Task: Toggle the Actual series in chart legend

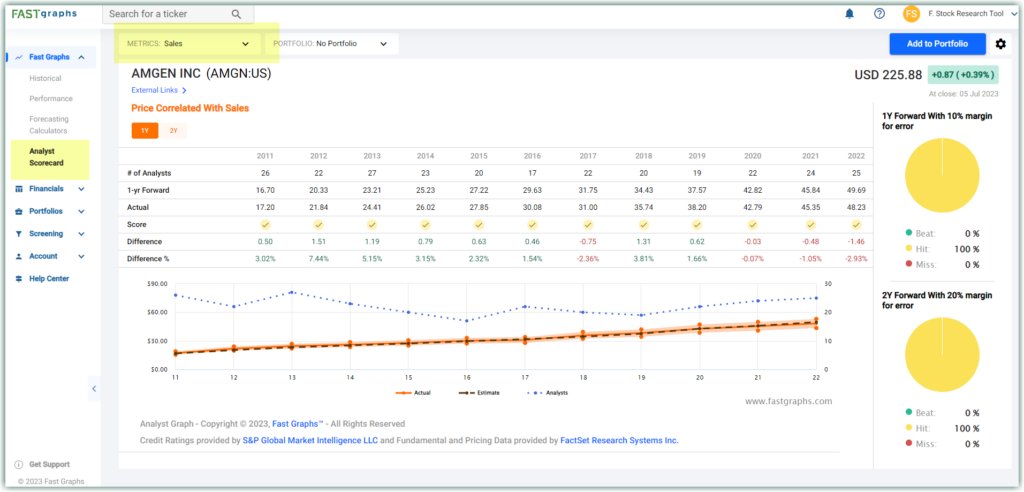Action: [413, 393]
